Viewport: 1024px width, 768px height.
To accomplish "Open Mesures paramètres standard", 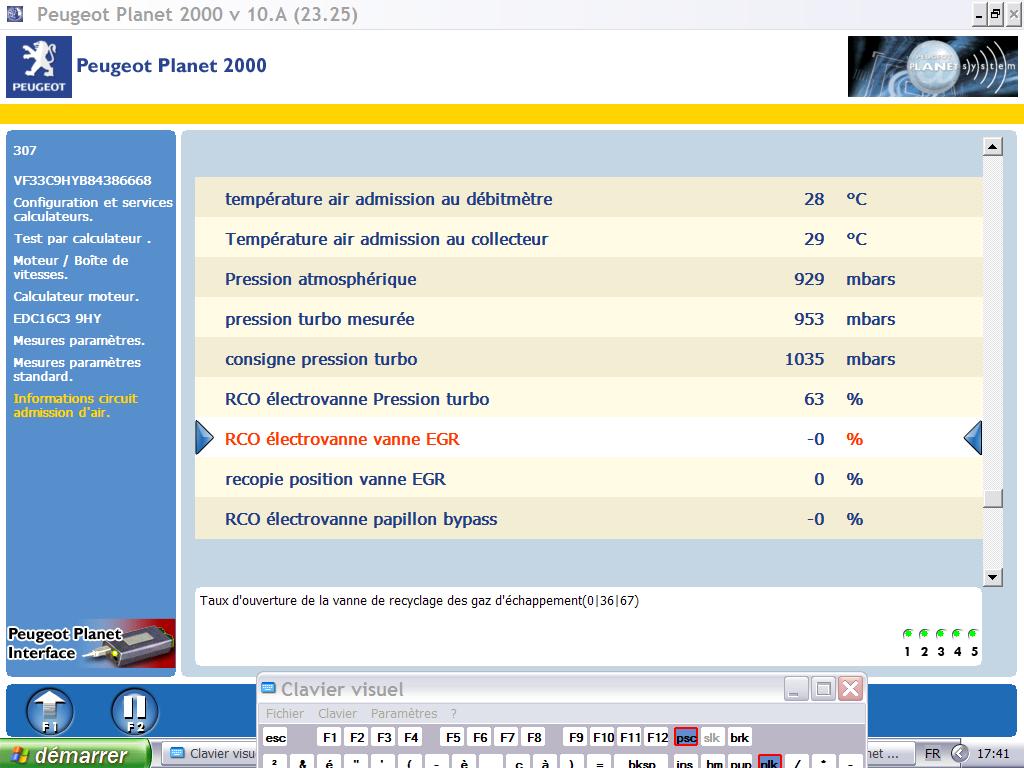I will click(x=77, y=369).
